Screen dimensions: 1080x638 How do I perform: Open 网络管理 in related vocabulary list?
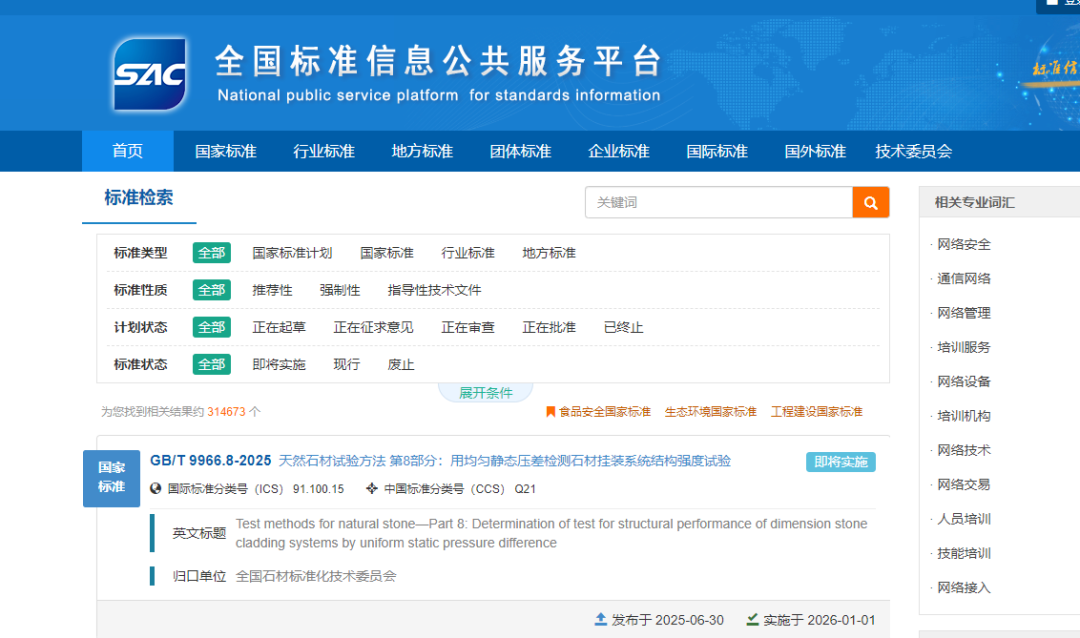(964, 313)
